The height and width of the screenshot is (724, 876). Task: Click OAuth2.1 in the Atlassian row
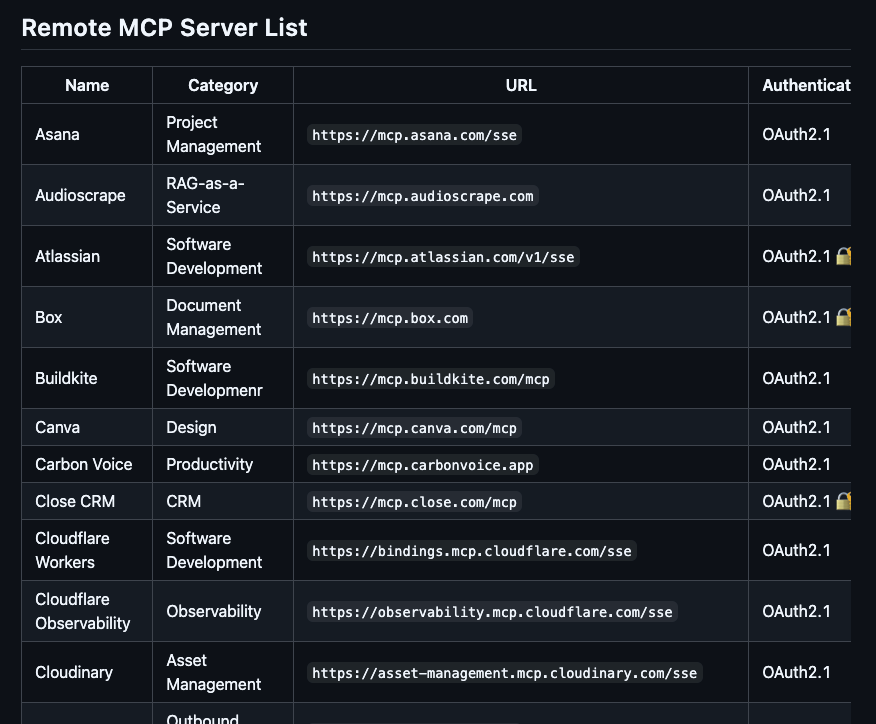tap(796, 256)
